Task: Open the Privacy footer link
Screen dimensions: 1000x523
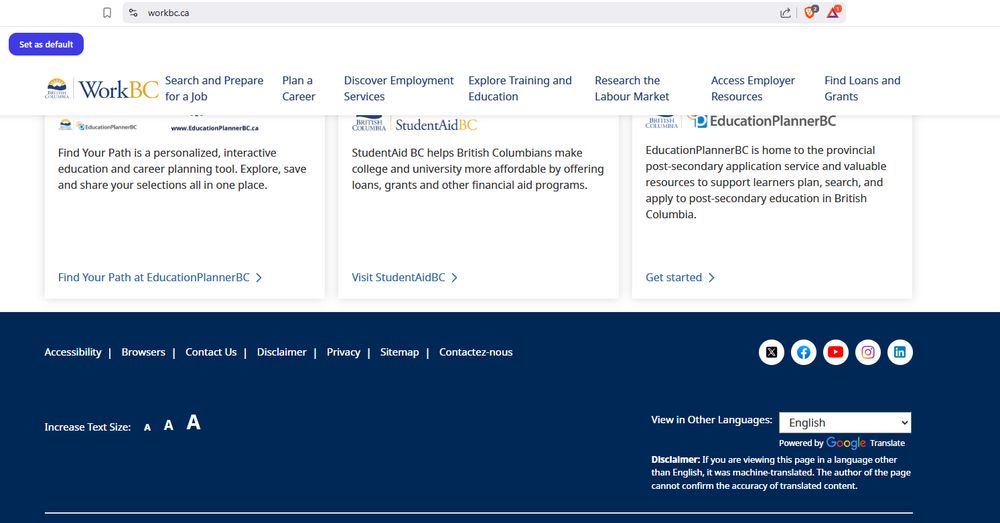Action: tap(343, 352)
